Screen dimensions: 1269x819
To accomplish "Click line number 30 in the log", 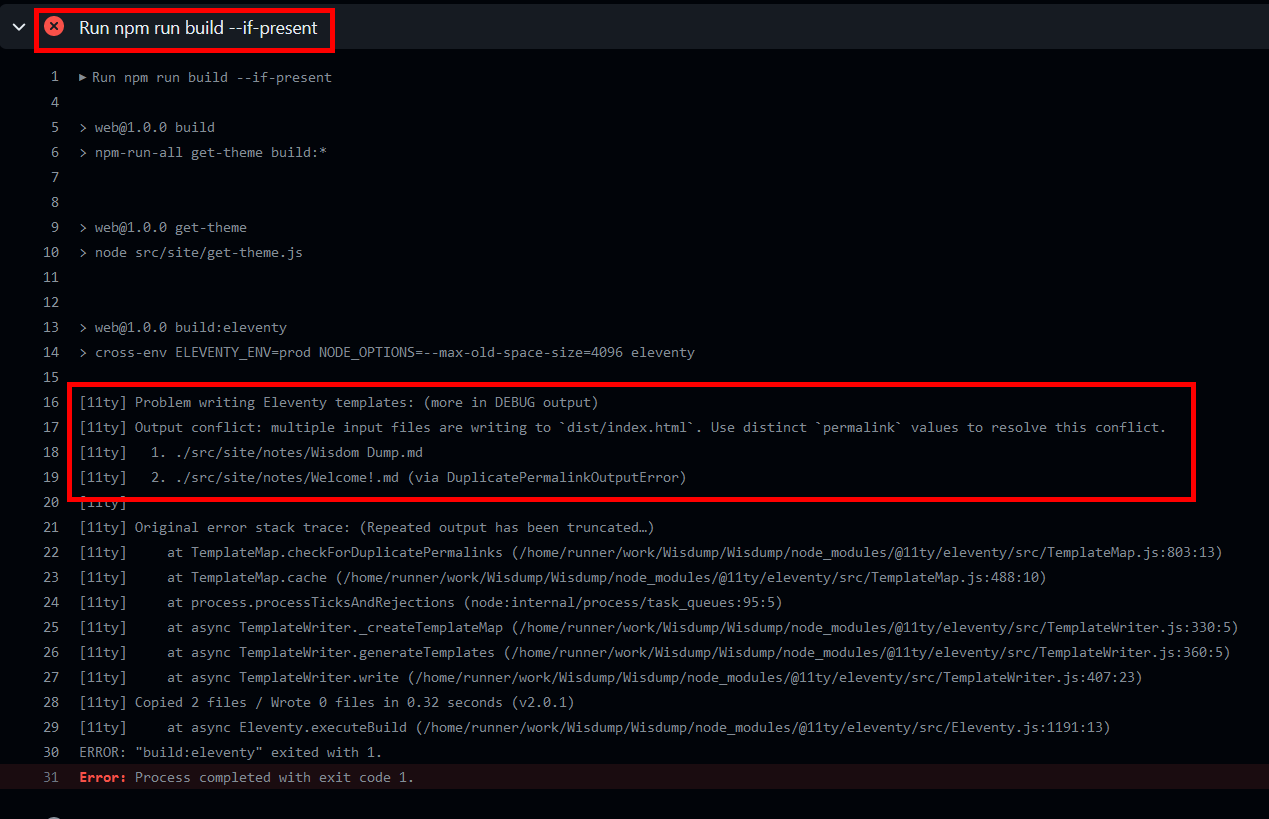I will [51, 752].
